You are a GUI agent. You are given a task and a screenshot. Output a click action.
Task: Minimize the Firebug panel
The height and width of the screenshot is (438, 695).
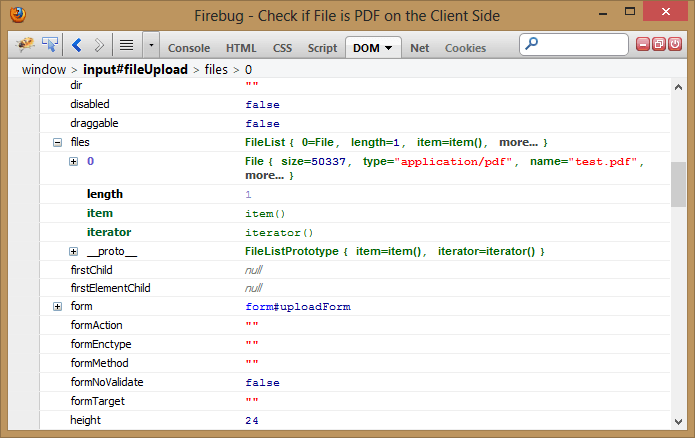[643, 45]
